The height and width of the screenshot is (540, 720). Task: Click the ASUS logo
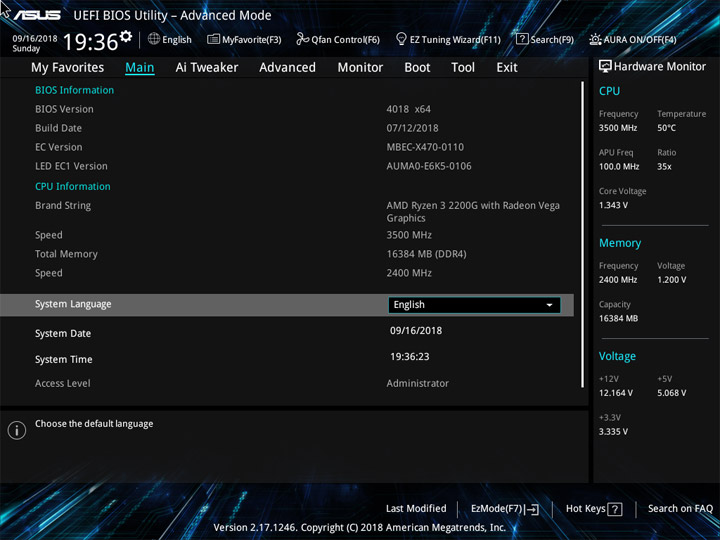click(x=37, y=15)
